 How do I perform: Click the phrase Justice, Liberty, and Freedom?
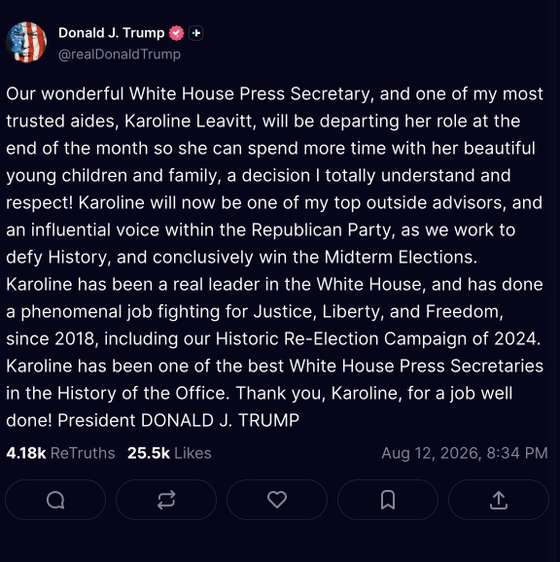(378, 312)
